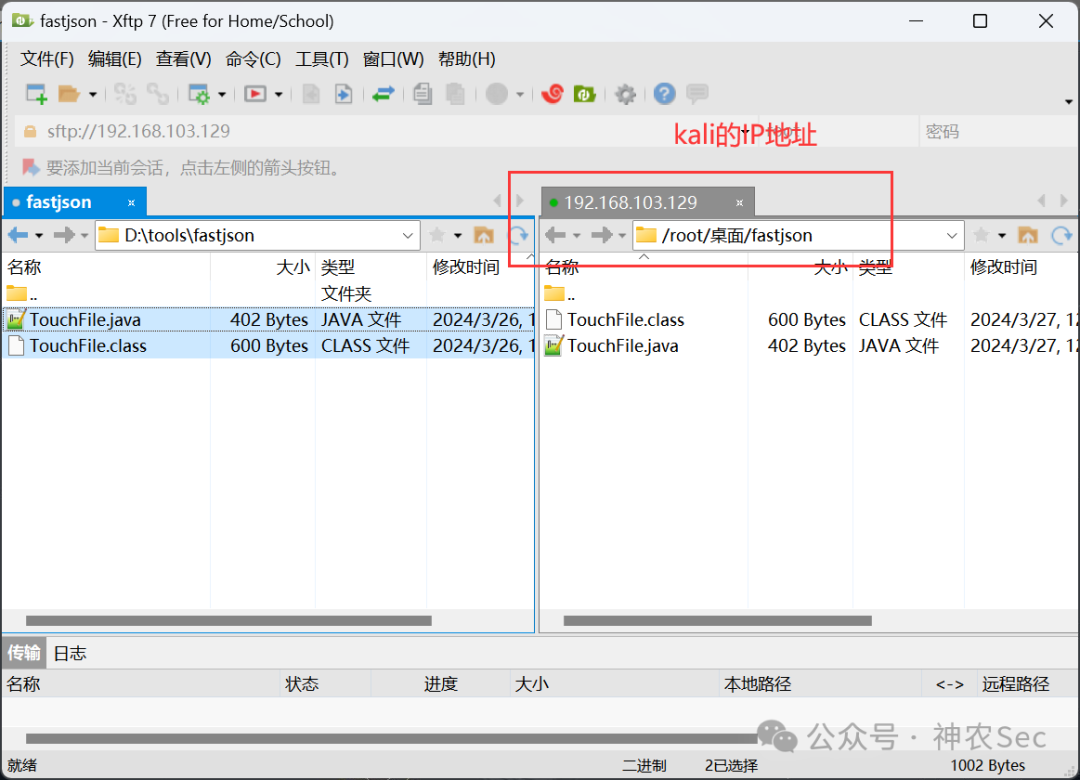This screenshot has height=780, width=1080.
Task: Click the grayed-out Reconnect icon
Action: 125,94
